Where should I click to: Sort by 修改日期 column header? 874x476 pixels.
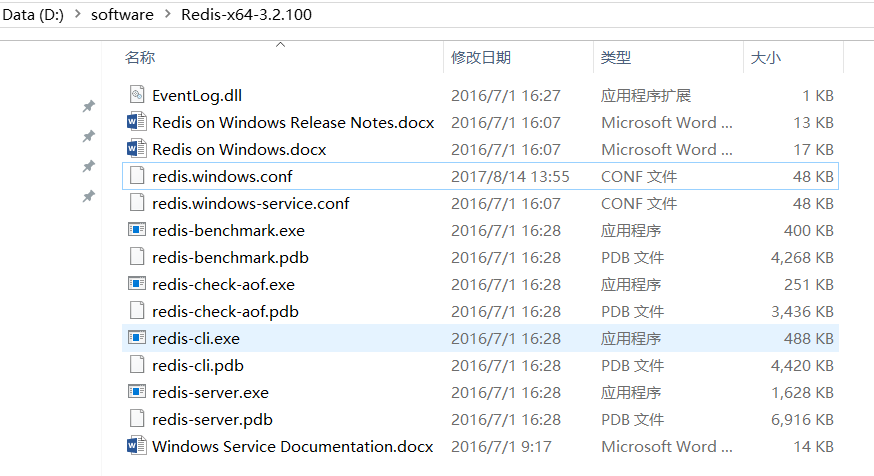coord(481,57)
